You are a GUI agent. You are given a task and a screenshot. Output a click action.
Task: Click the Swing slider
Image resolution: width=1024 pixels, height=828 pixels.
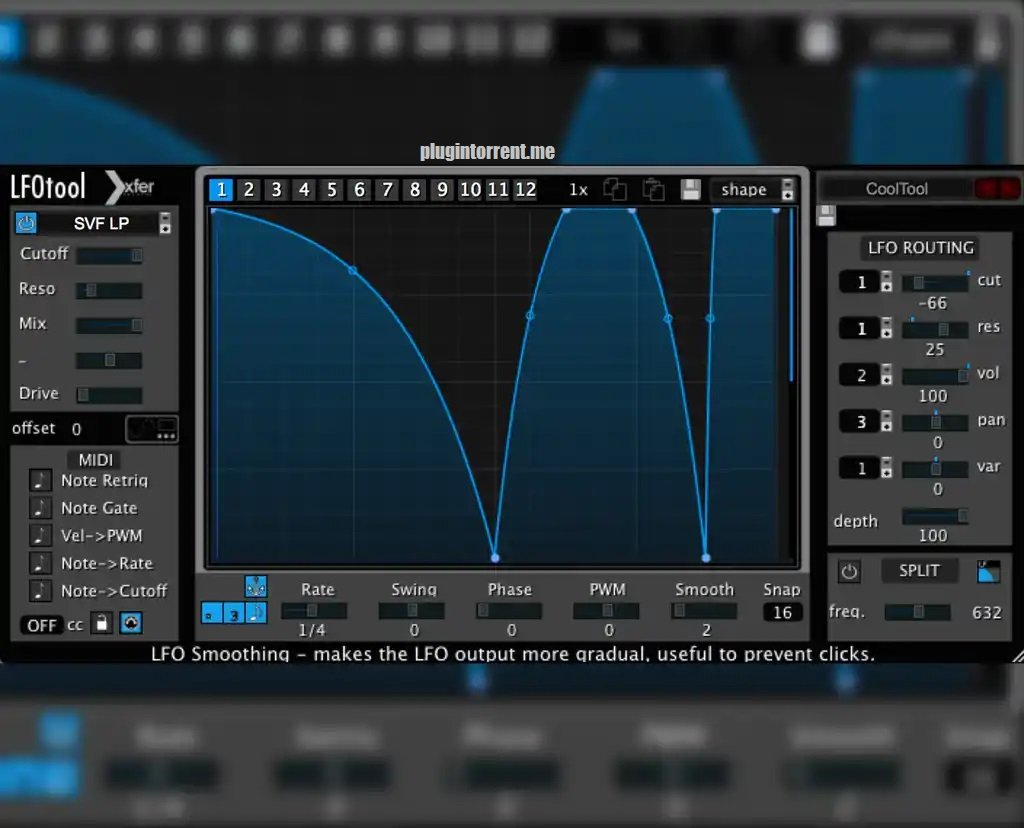pos(411,611)
